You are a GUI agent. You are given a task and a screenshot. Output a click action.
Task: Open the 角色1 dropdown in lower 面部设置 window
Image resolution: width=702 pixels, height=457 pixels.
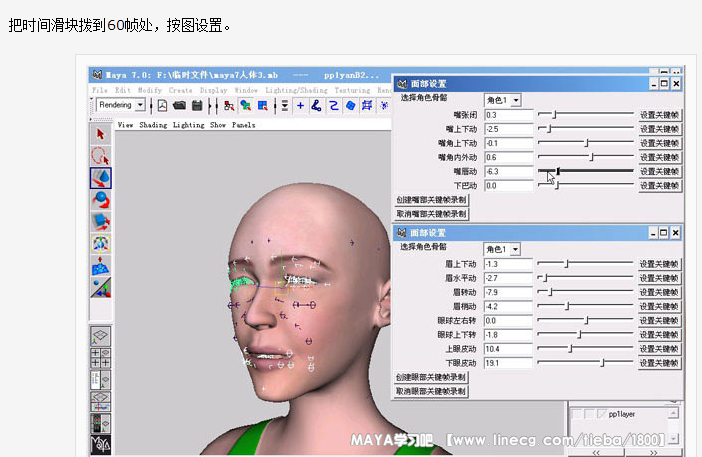(515, 249)
